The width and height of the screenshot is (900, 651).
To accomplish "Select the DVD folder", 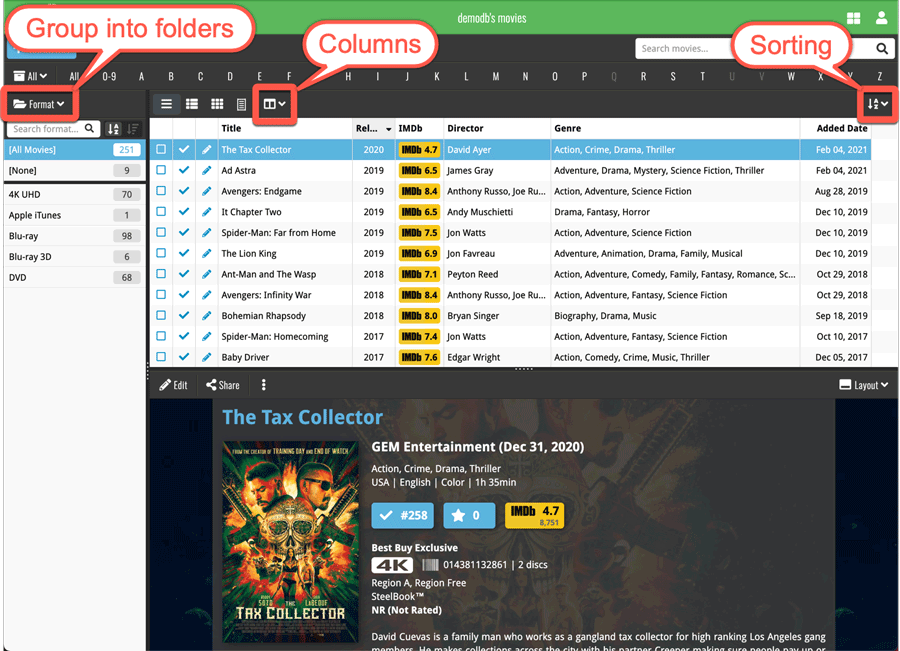I will [75, 277].
